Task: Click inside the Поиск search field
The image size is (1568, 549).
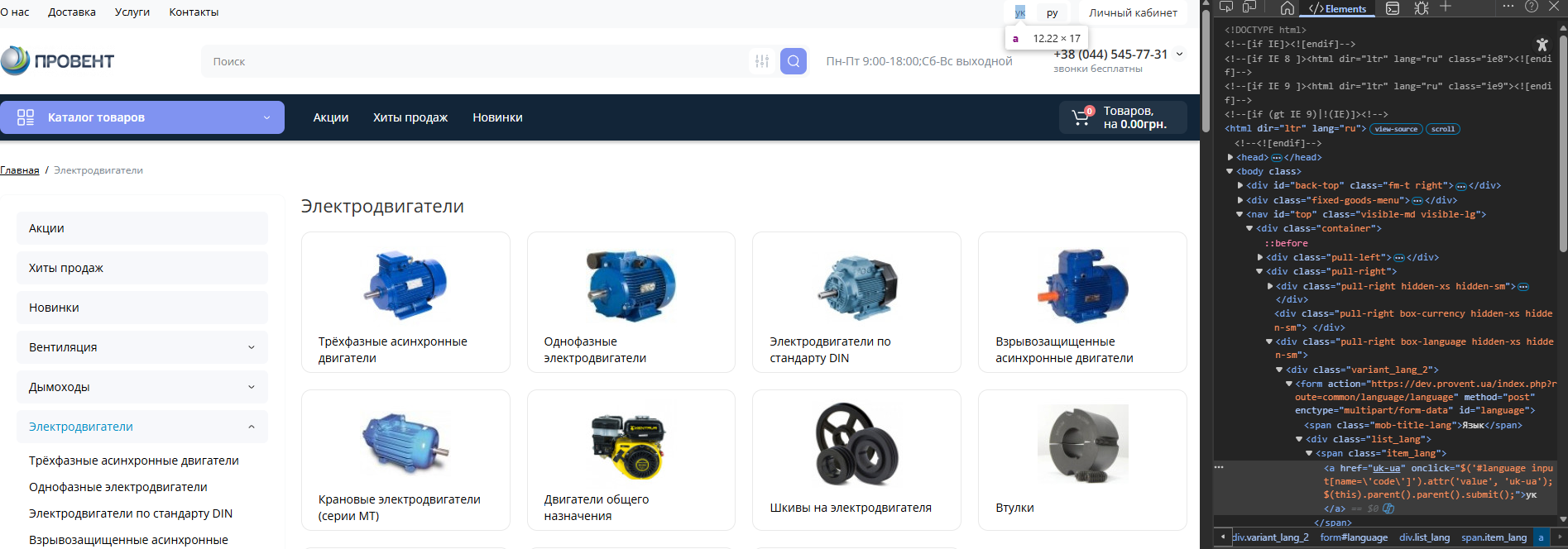Action: 475,61
